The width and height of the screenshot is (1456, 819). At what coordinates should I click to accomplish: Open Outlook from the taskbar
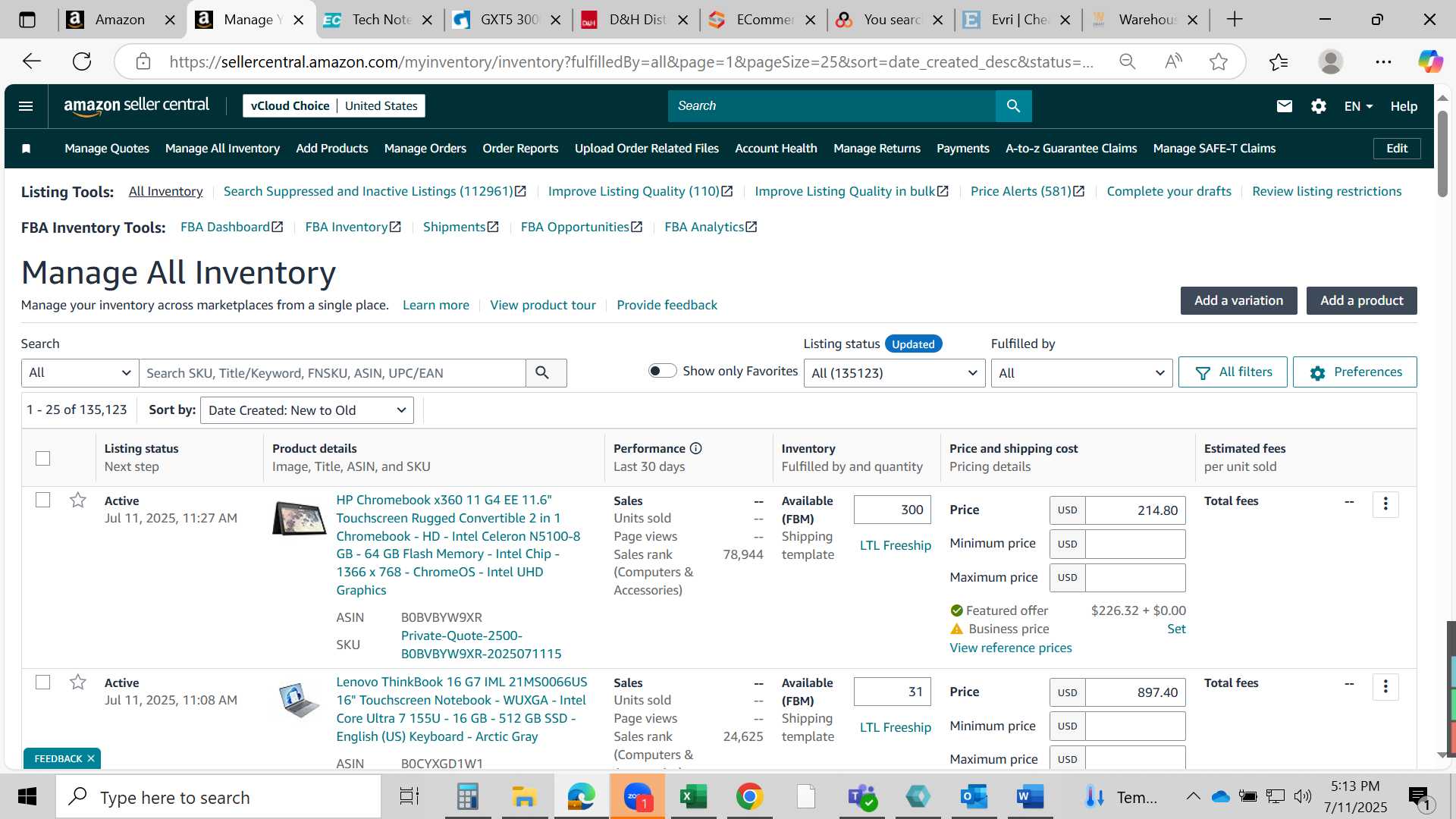tap(974, 797)
